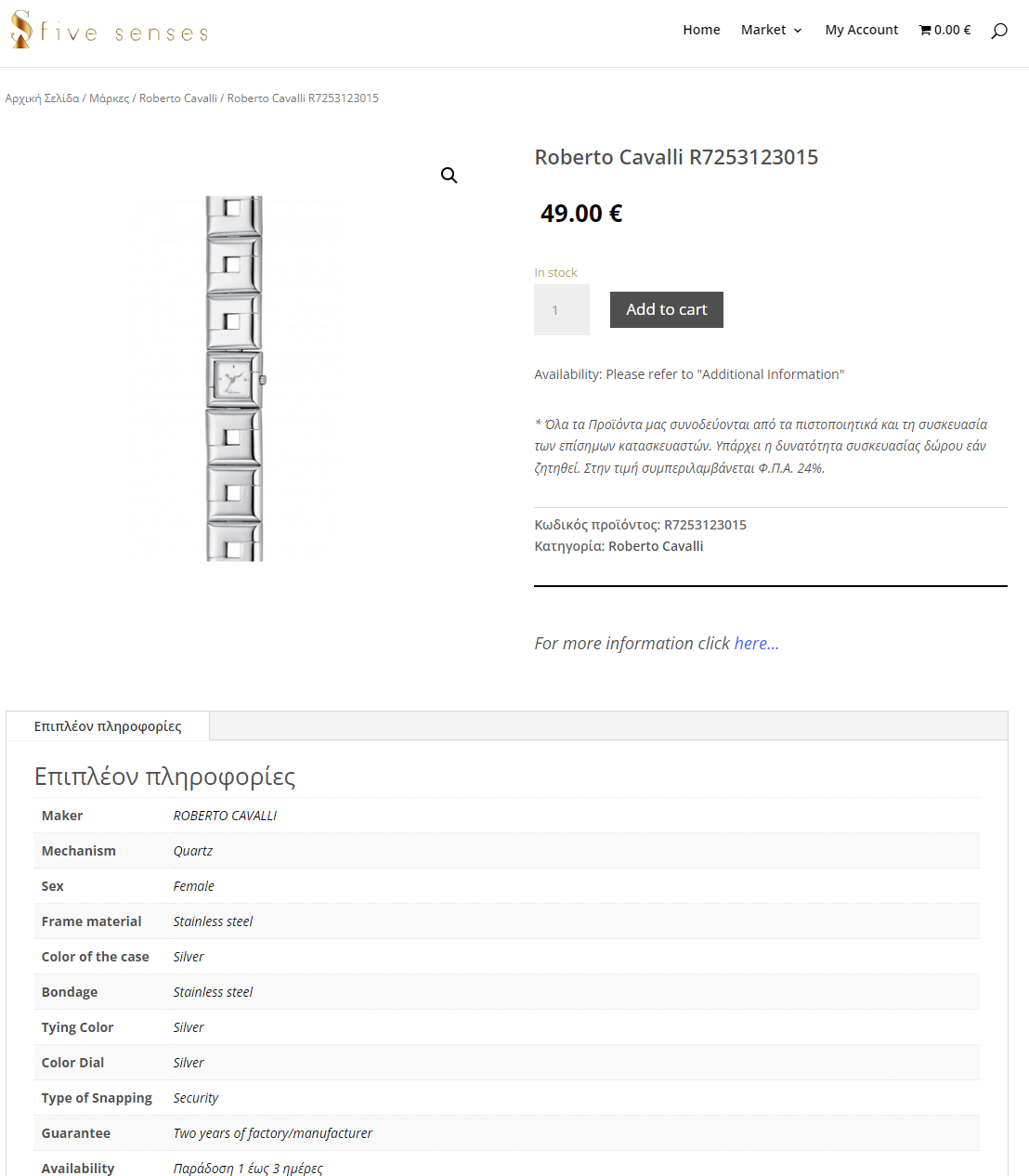Viewport: 1029px width, 1176px height.
Task: Click the product quantity field
Action: point(561,309)
